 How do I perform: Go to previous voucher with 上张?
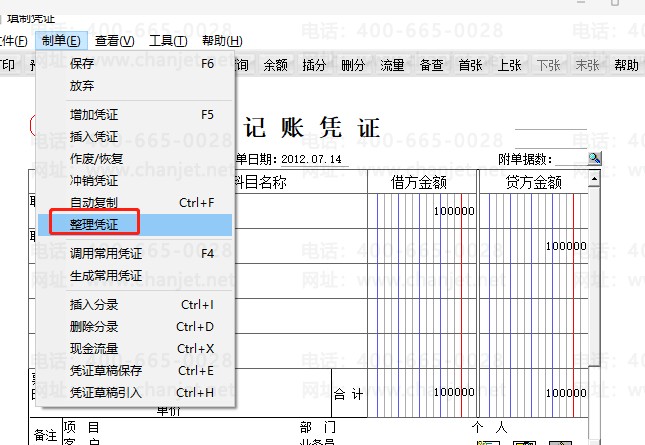510,65
